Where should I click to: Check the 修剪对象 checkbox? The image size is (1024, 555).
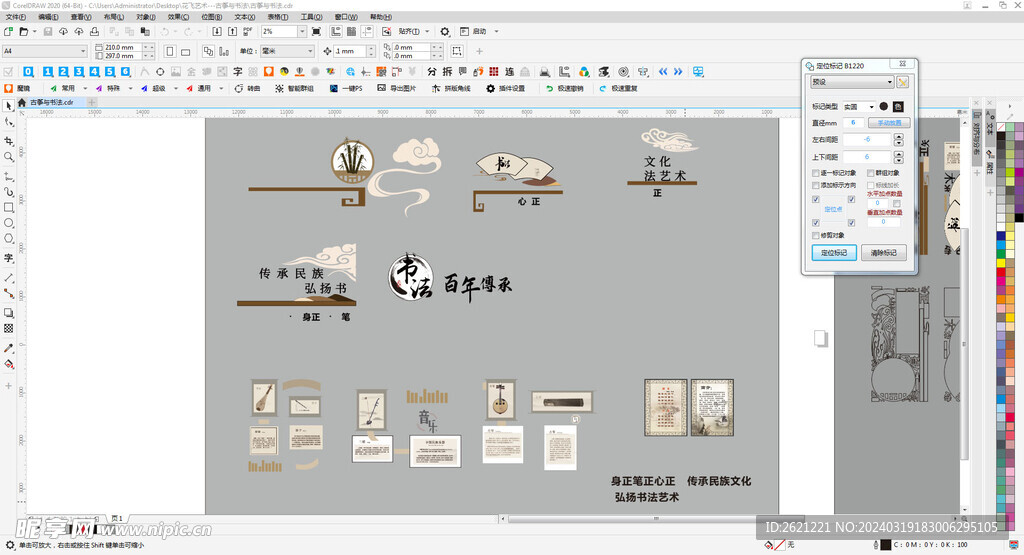[x=816, y=235]
